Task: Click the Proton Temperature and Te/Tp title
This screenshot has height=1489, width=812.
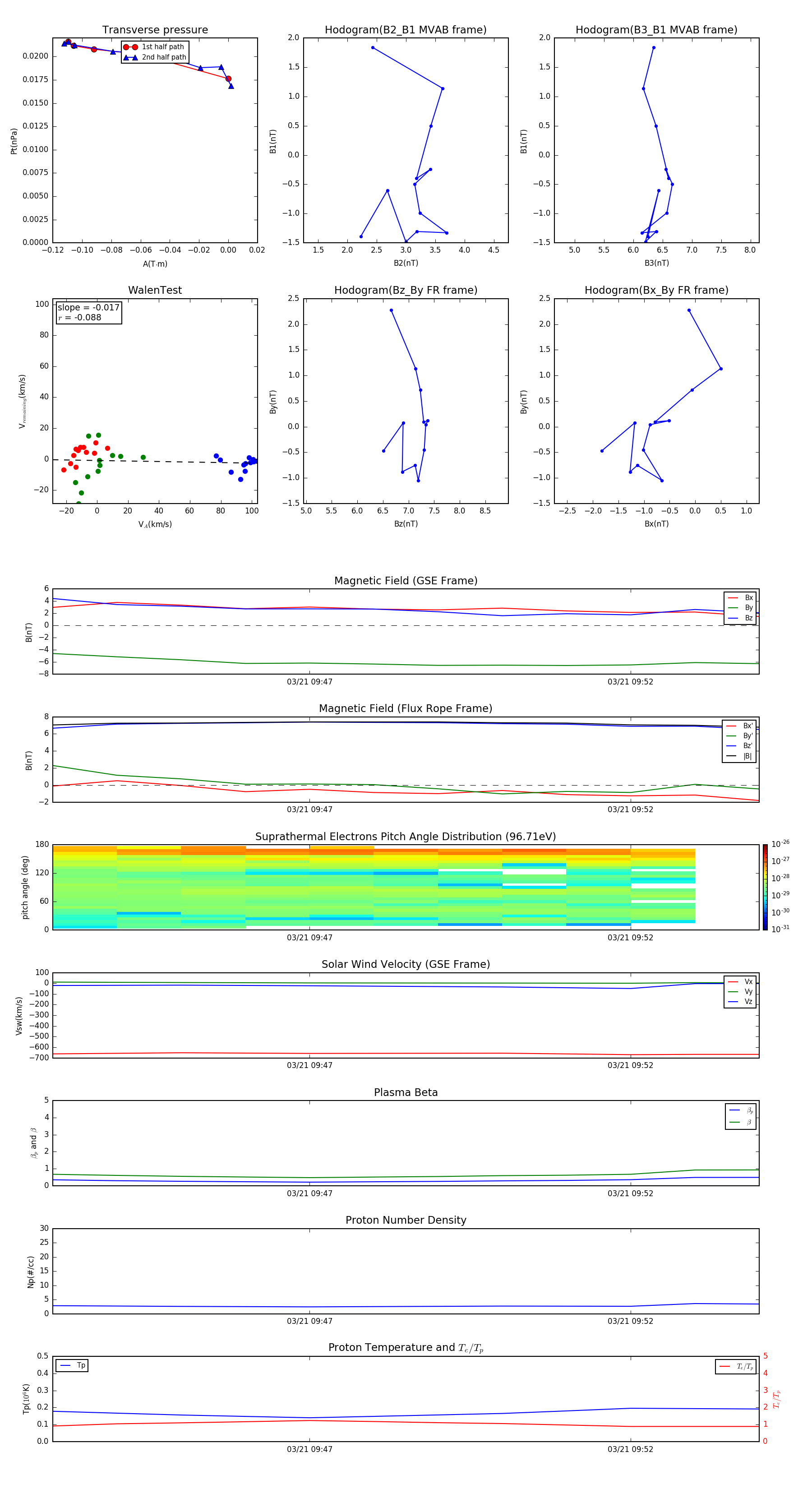Action: coord(406,1348)
